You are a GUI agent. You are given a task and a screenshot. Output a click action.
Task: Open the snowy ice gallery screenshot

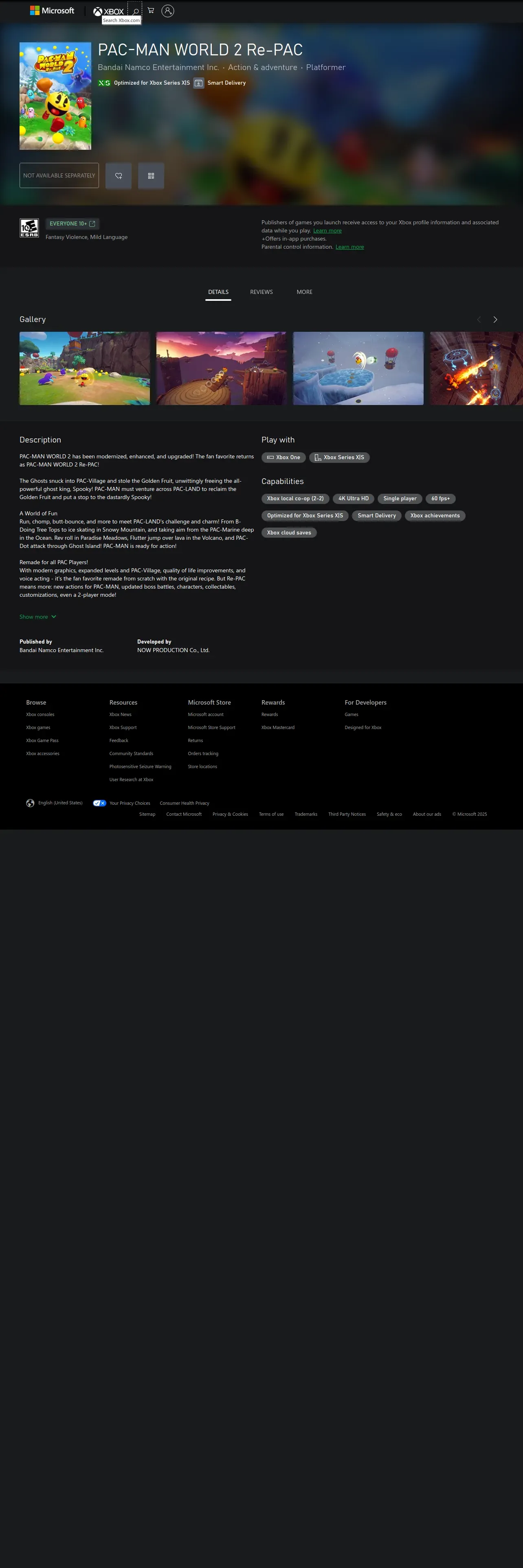tap(358, 368)
